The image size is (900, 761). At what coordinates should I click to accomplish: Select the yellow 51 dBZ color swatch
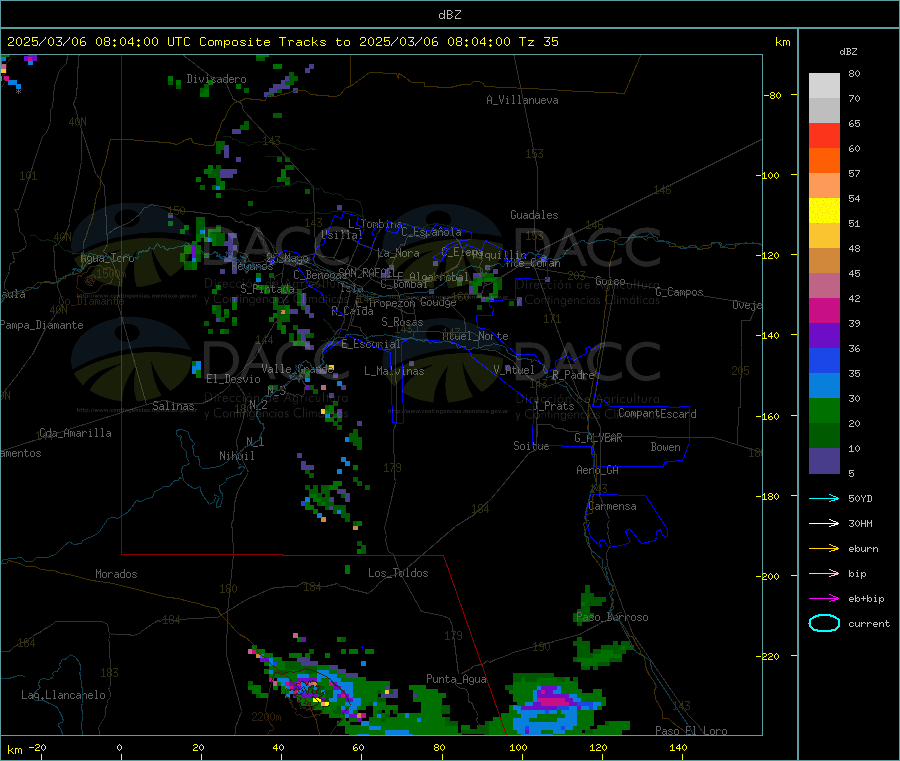[824, 211]
